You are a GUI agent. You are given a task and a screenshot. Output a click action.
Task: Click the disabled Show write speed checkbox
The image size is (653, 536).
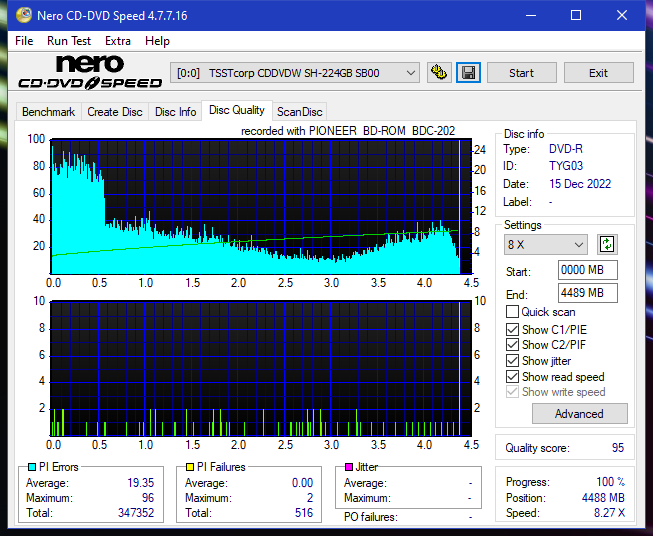[512, 392]
